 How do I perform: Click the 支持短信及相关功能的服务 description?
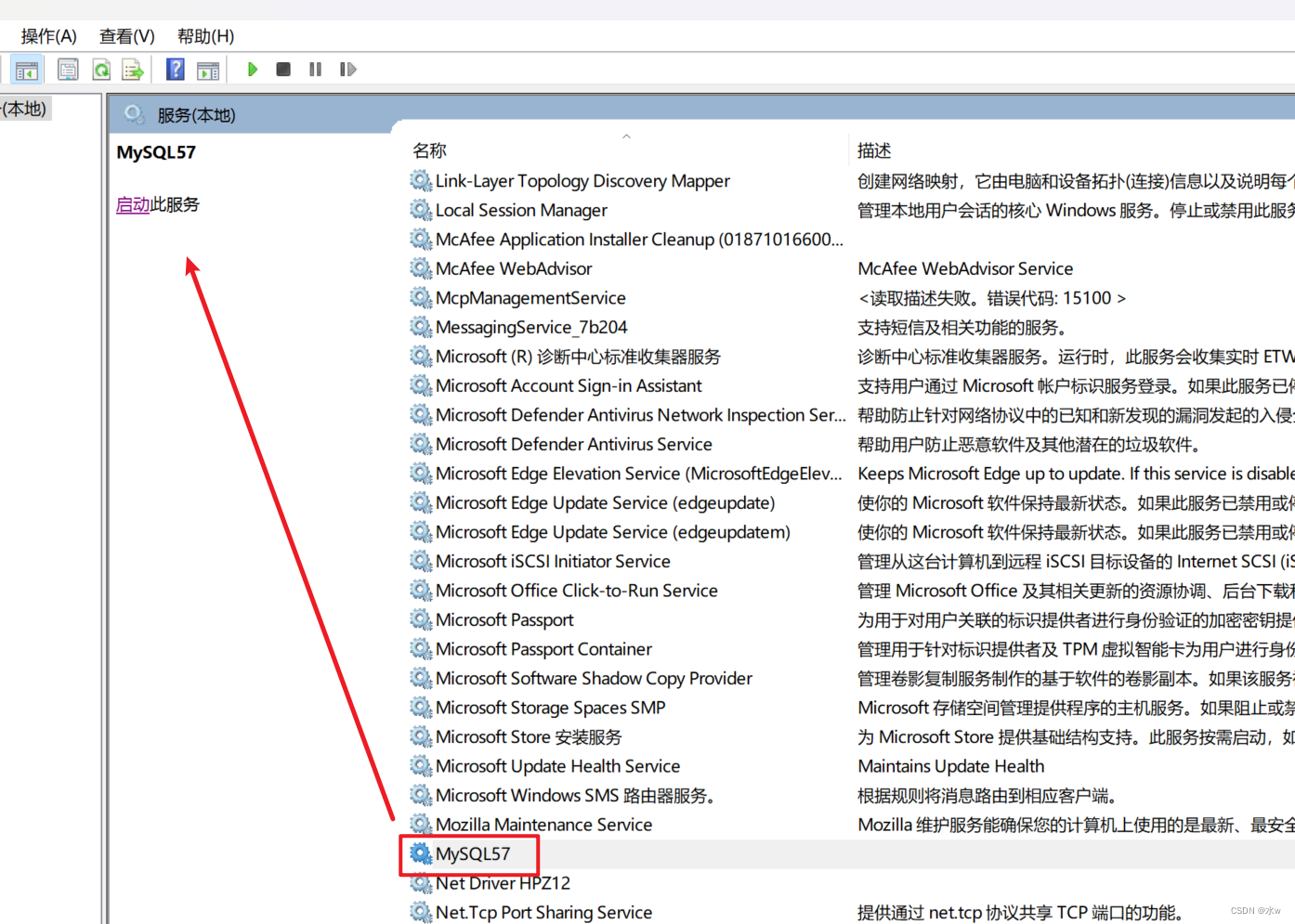pyautogui.click(x=961, y=327)
